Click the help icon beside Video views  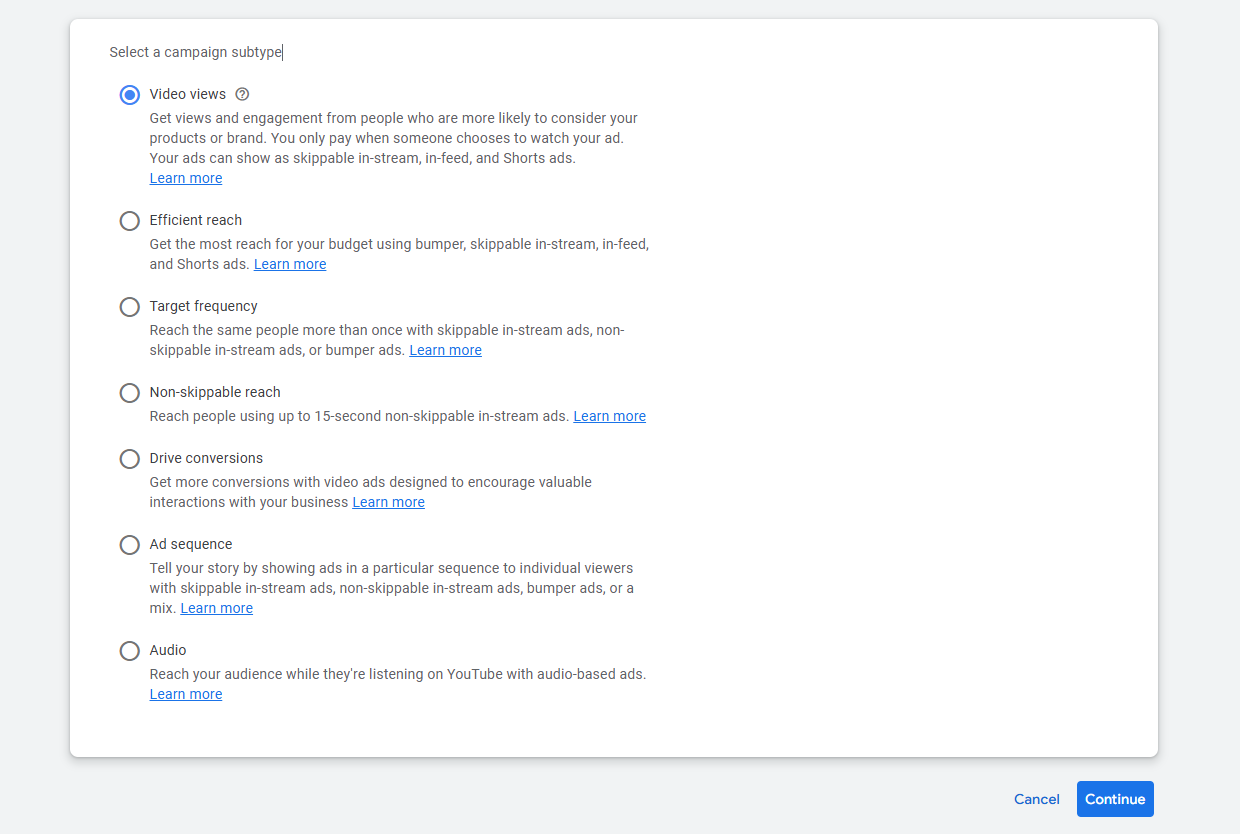point(242,94)
